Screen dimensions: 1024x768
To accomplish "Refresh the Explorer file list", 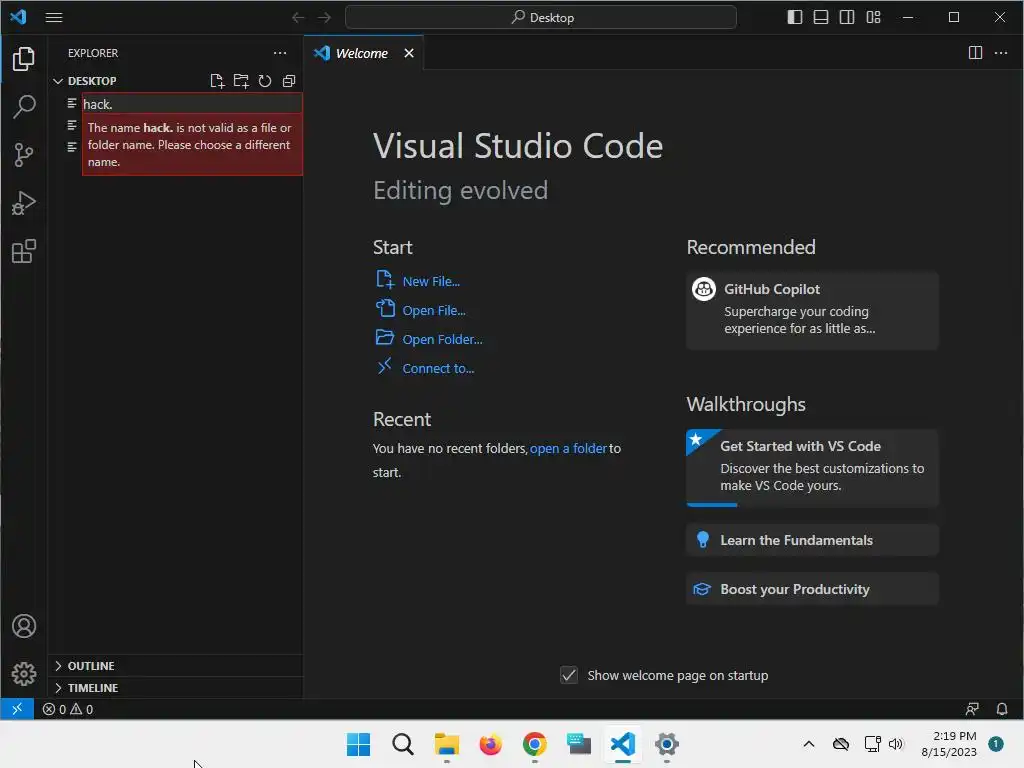I will (264, 81).
